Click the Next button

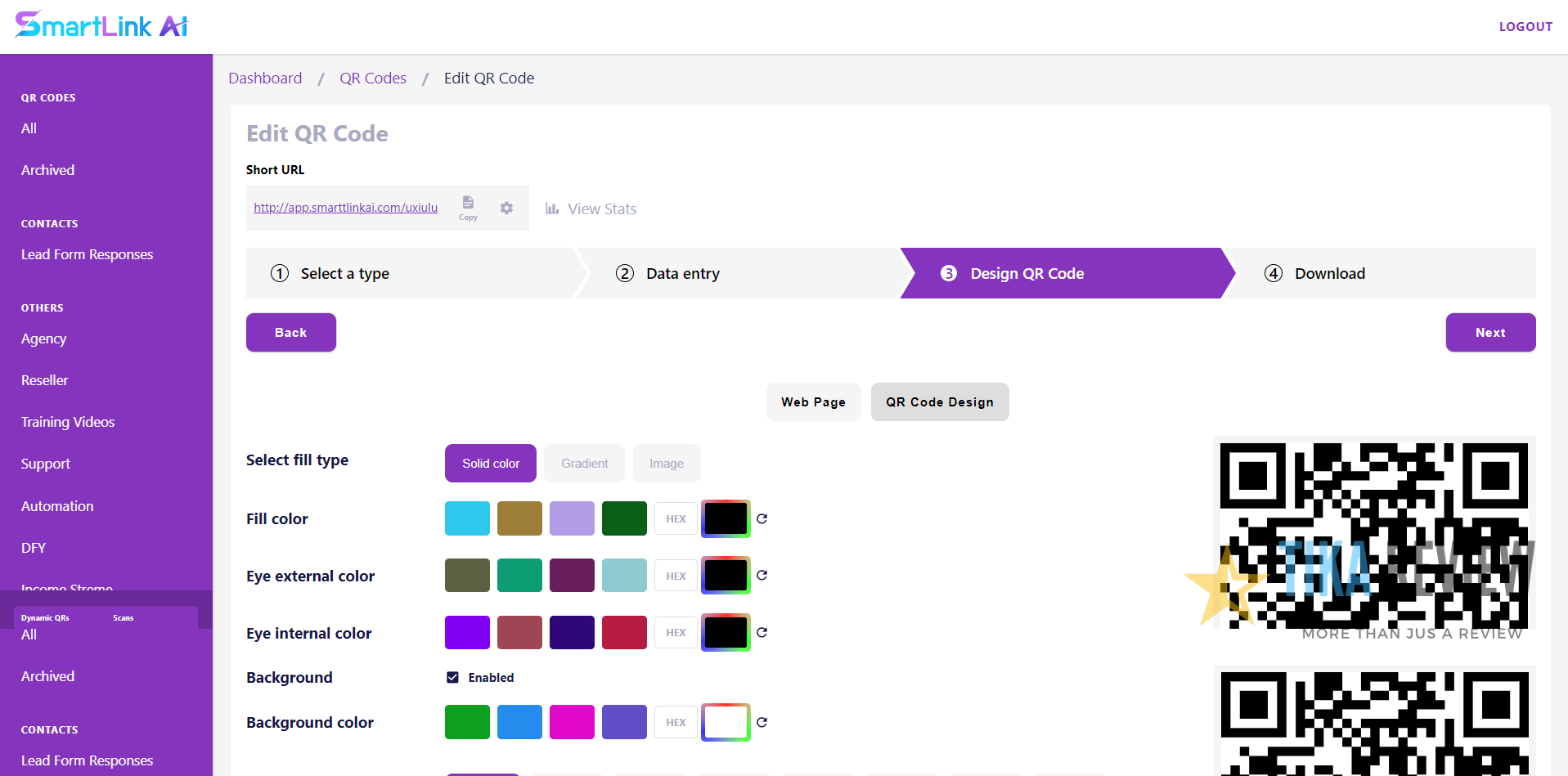(1489, 332)
